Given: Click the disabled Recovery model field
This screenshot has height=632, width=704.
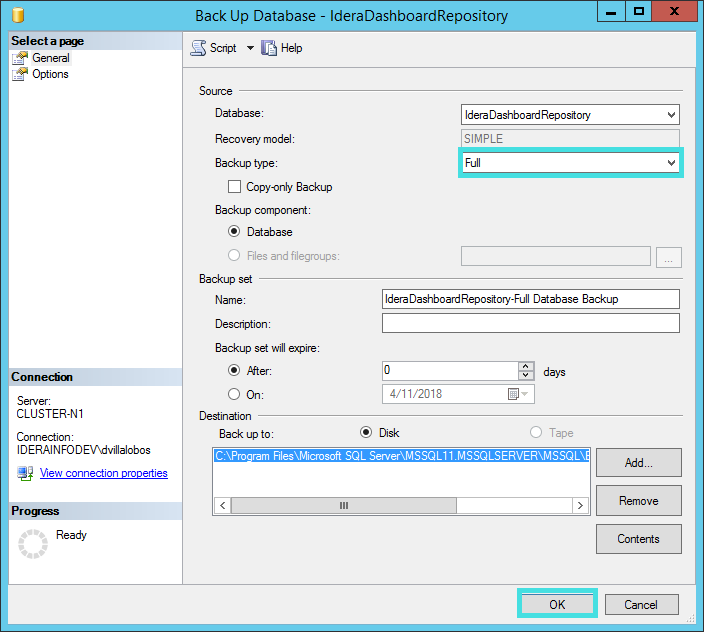Looking at the screenshot, I should pyautogui.click(x=570, y=139).
